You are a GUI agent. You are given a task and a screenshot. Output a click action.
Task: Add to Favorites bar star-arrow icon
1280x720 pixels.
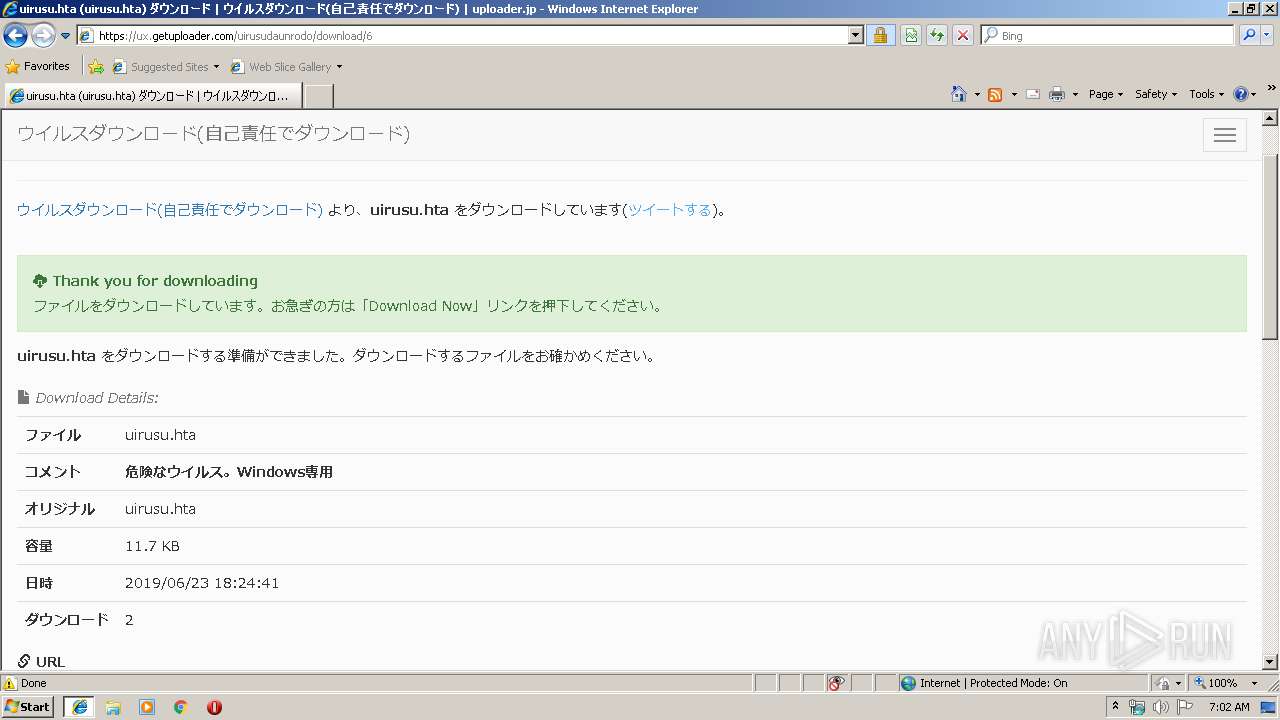(x=96, y=67)
